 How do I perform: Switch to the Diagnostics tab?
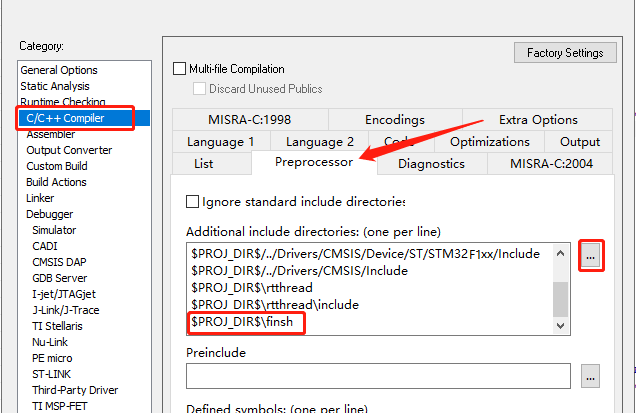pyautogui.click(x=431, y=163)
